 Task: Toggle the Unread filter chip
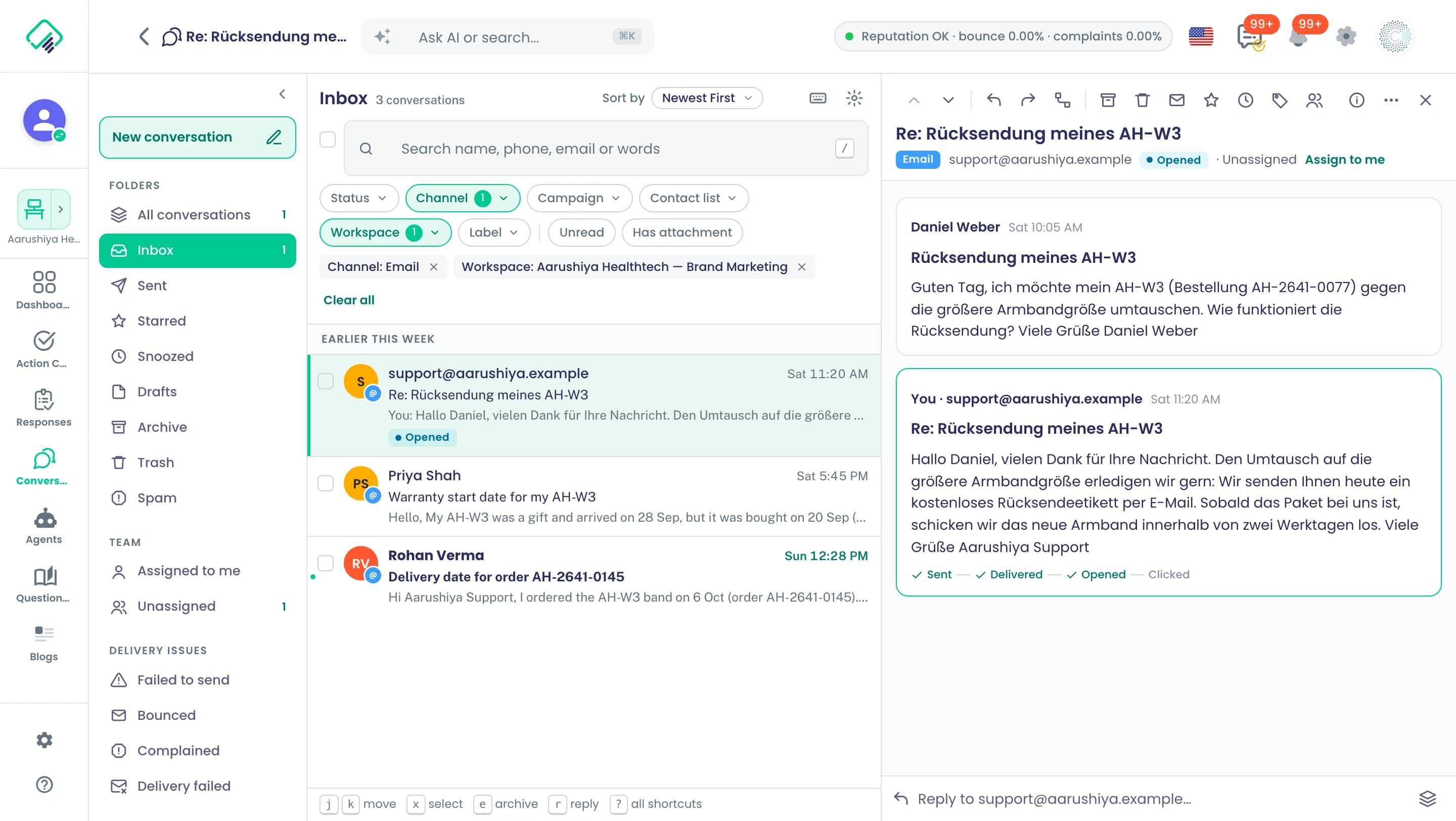(581, 232)
